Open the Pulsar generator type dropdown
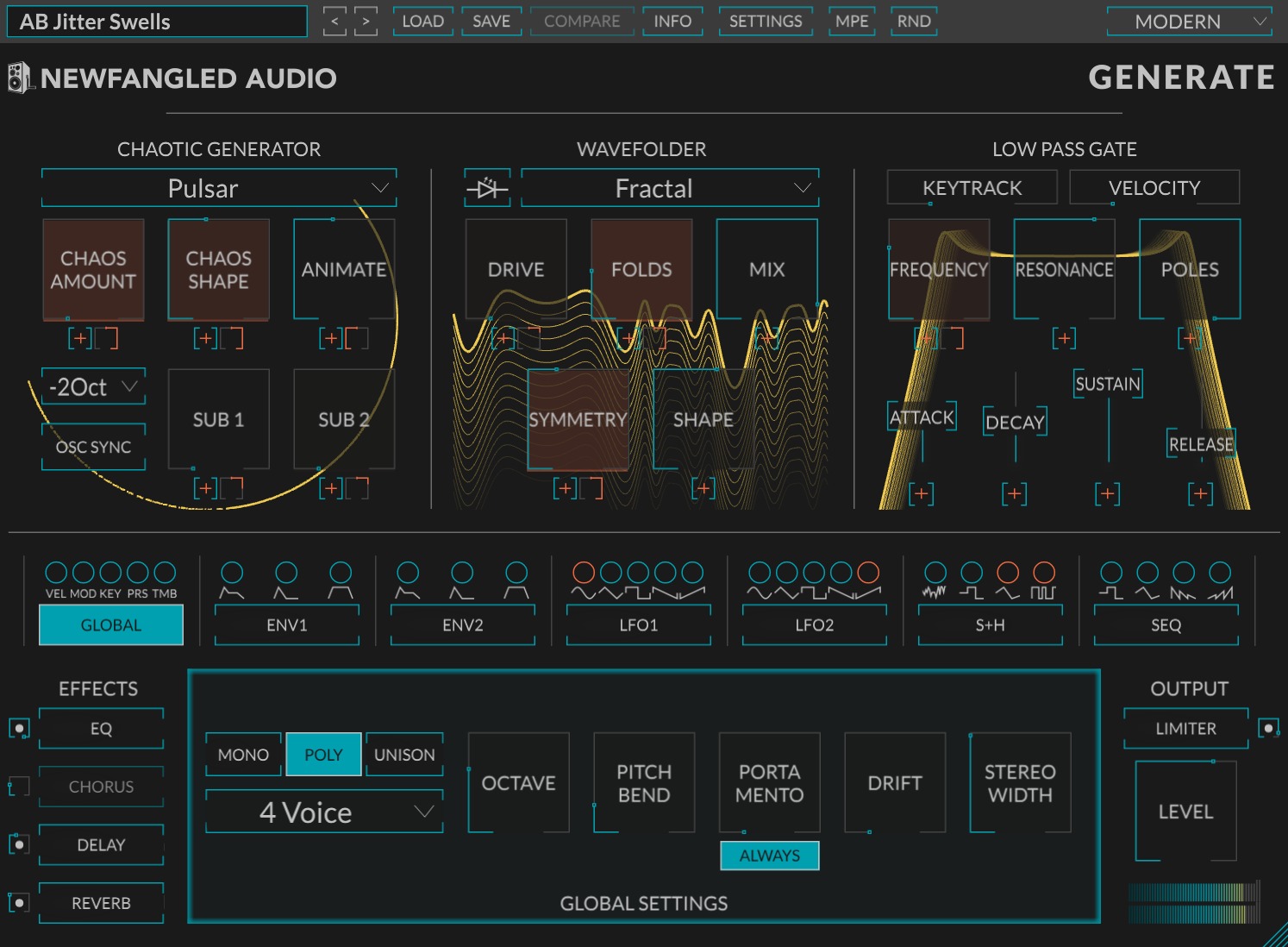 (219, 188)
